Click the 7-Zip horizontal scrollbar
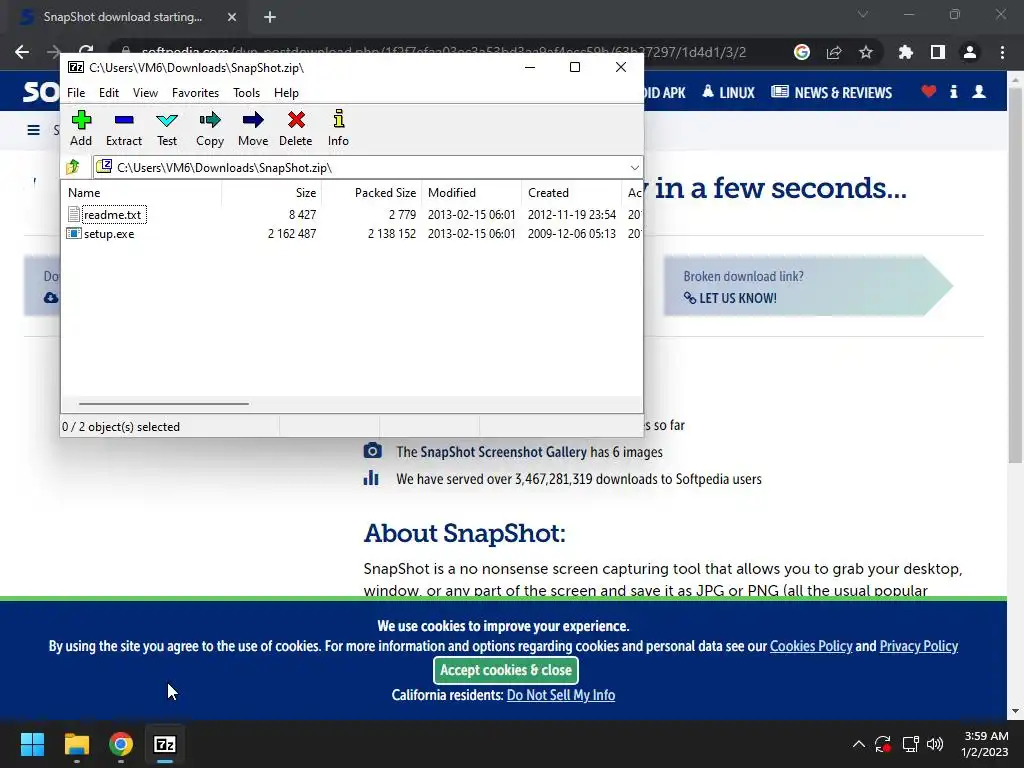 [x=163, y=404]
